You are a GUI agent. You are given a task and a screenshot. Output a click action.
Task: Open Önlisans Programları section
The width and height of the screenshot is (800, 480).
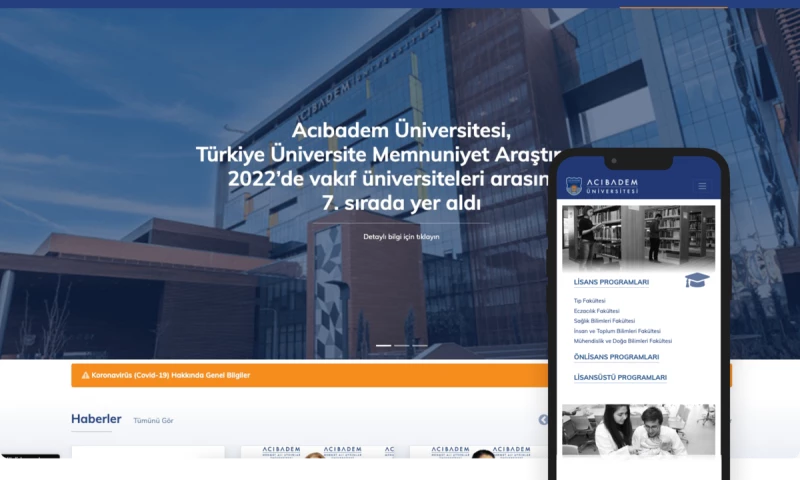[x=616, y=357]
